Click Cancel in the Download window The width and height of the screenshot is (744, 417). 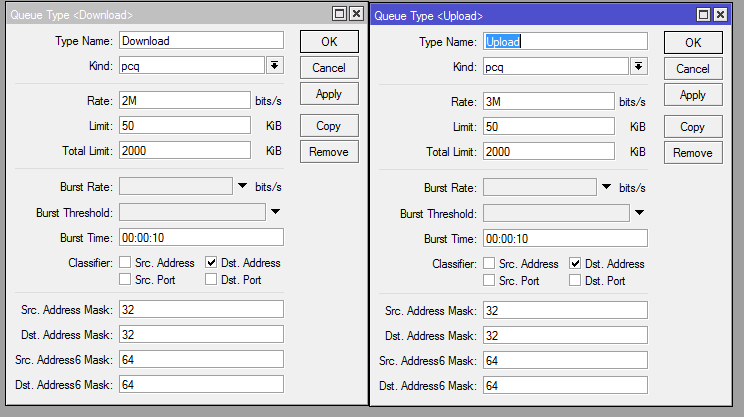(x=329, y=68)
